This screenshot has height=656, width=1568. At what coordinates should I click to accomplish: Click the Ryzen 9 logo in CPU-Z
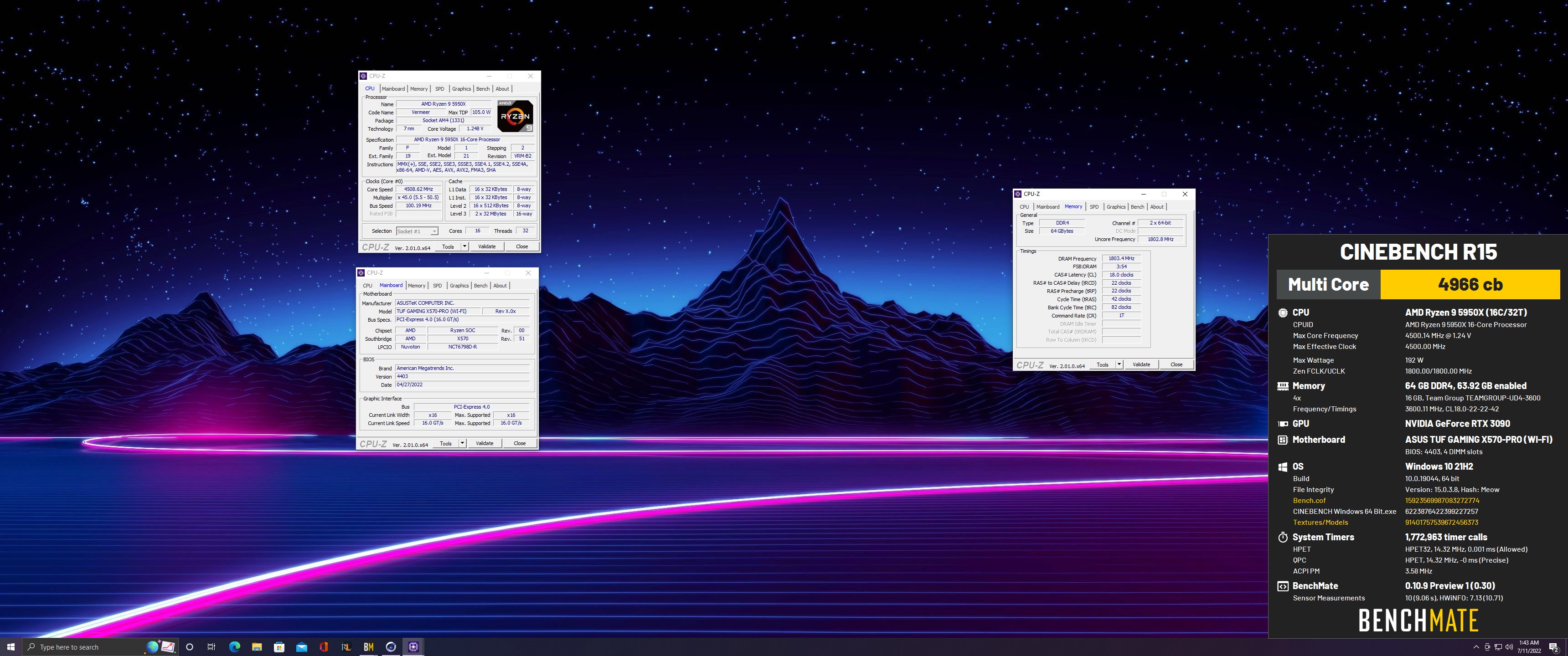[x=515, y=116]
